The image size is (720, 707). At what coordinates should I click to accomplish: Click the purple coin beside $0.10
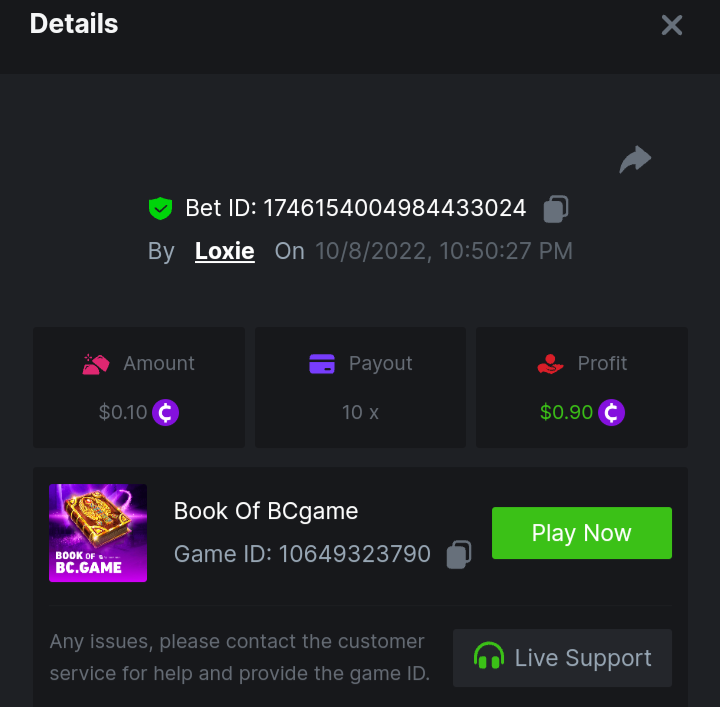166,412
